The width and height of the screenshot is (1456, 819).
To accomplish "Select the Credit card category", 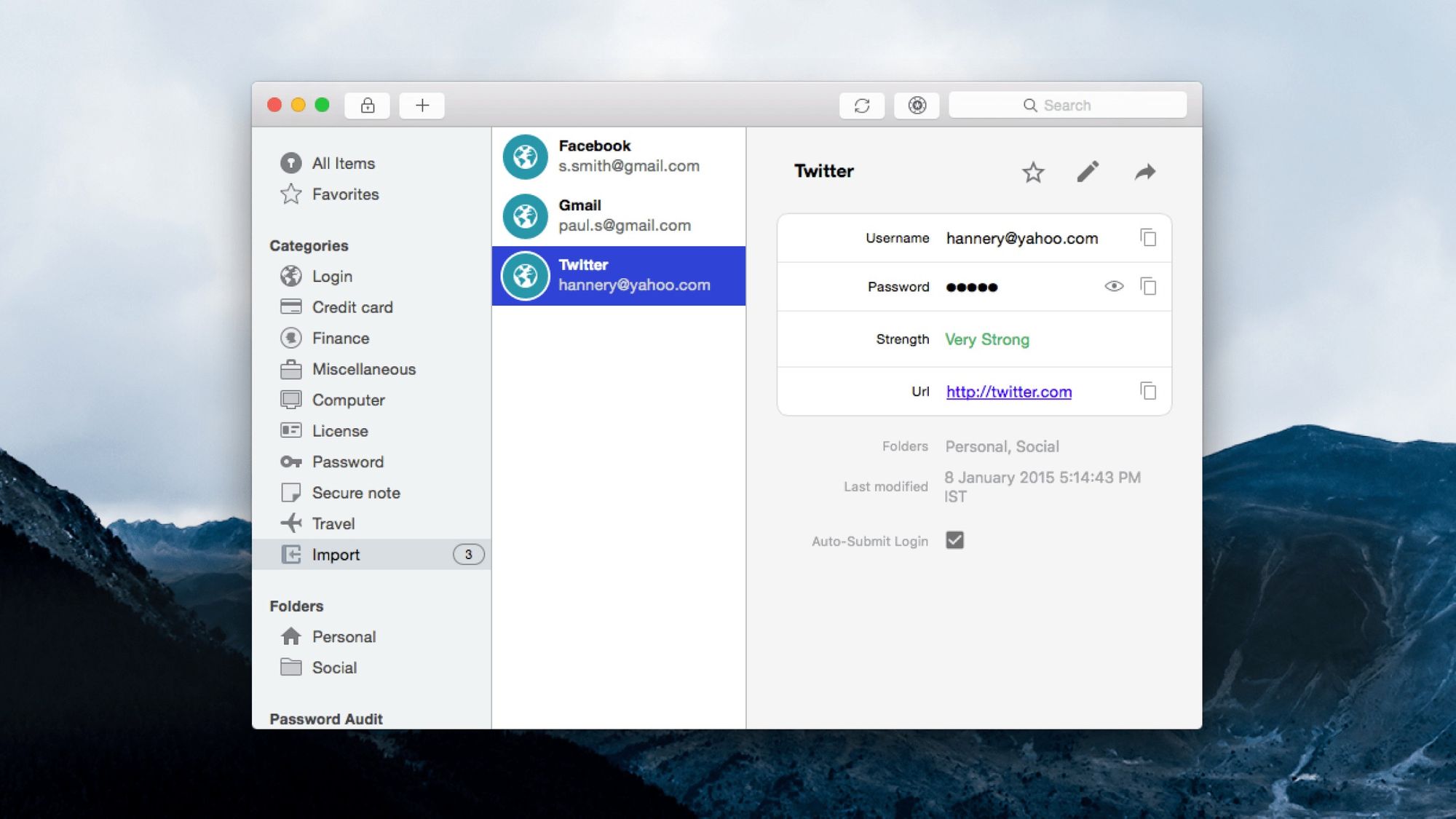I will (352, 307).
